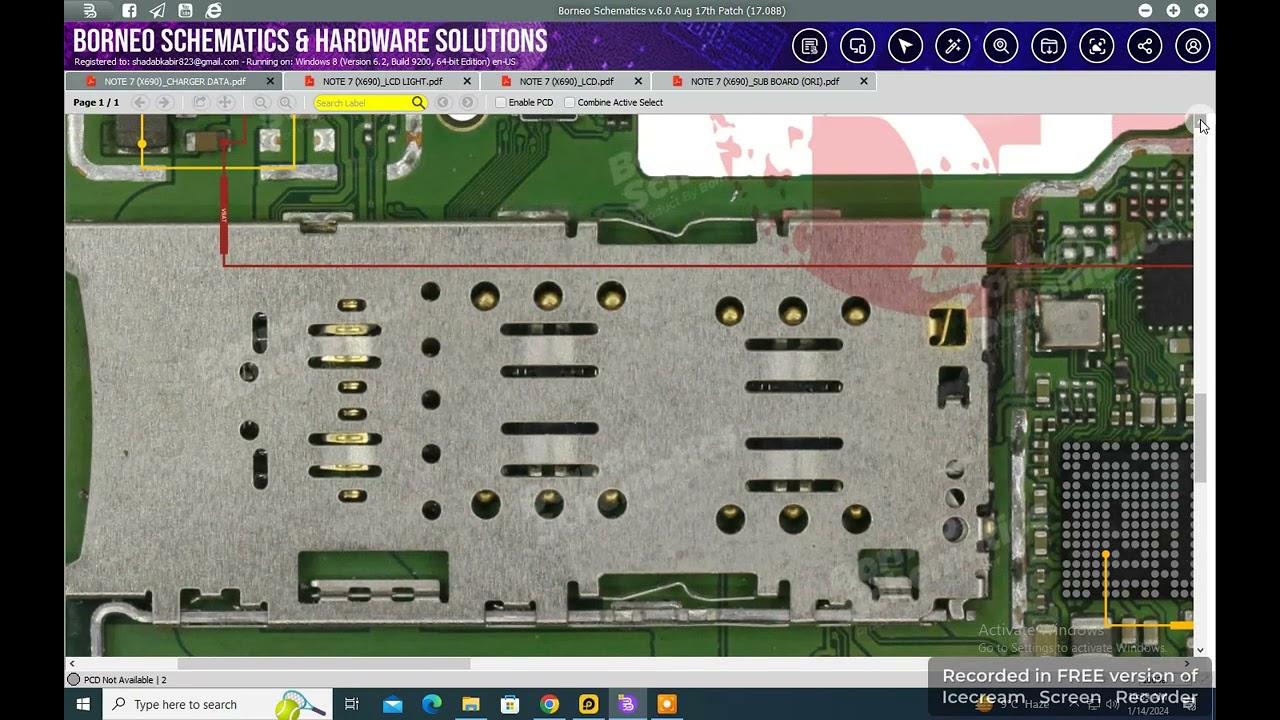This screenshot has width=1280, height=720.
Task: Go to next page arrow
Action: [x=165, y=102]
